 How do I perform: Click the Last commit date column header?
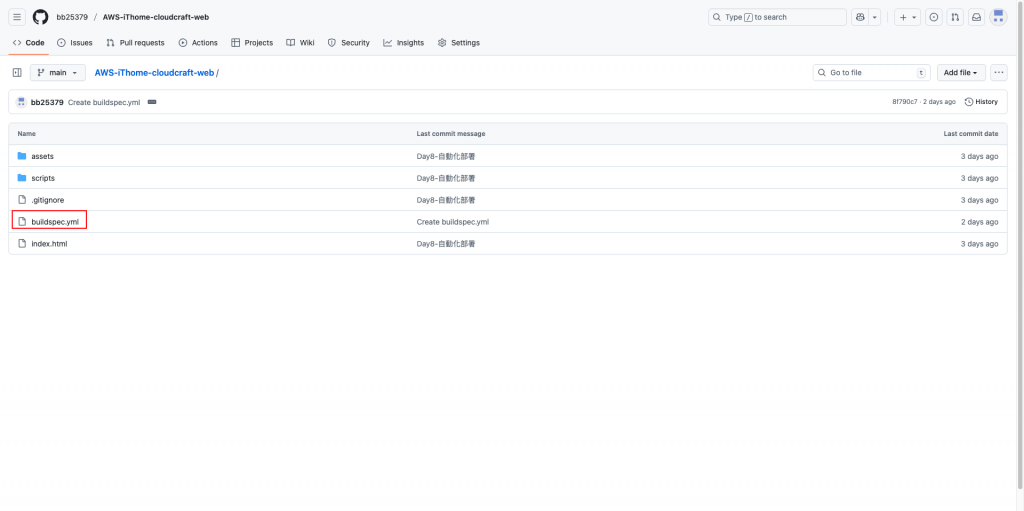click(970, 133)
